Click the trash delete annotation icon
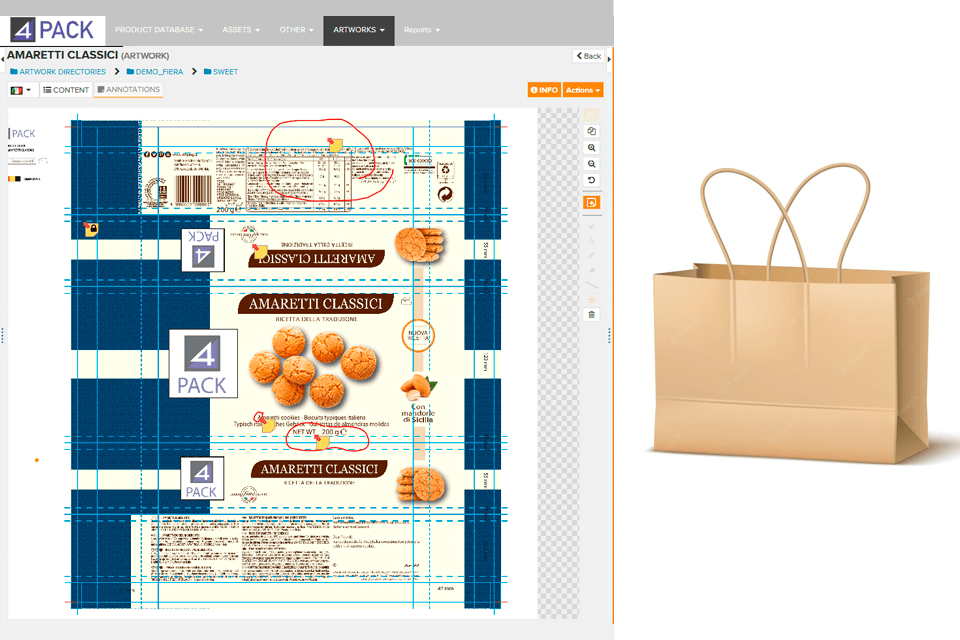Viewport: 960px width, 640px height. pyautogui.click(x=591, y=315)
